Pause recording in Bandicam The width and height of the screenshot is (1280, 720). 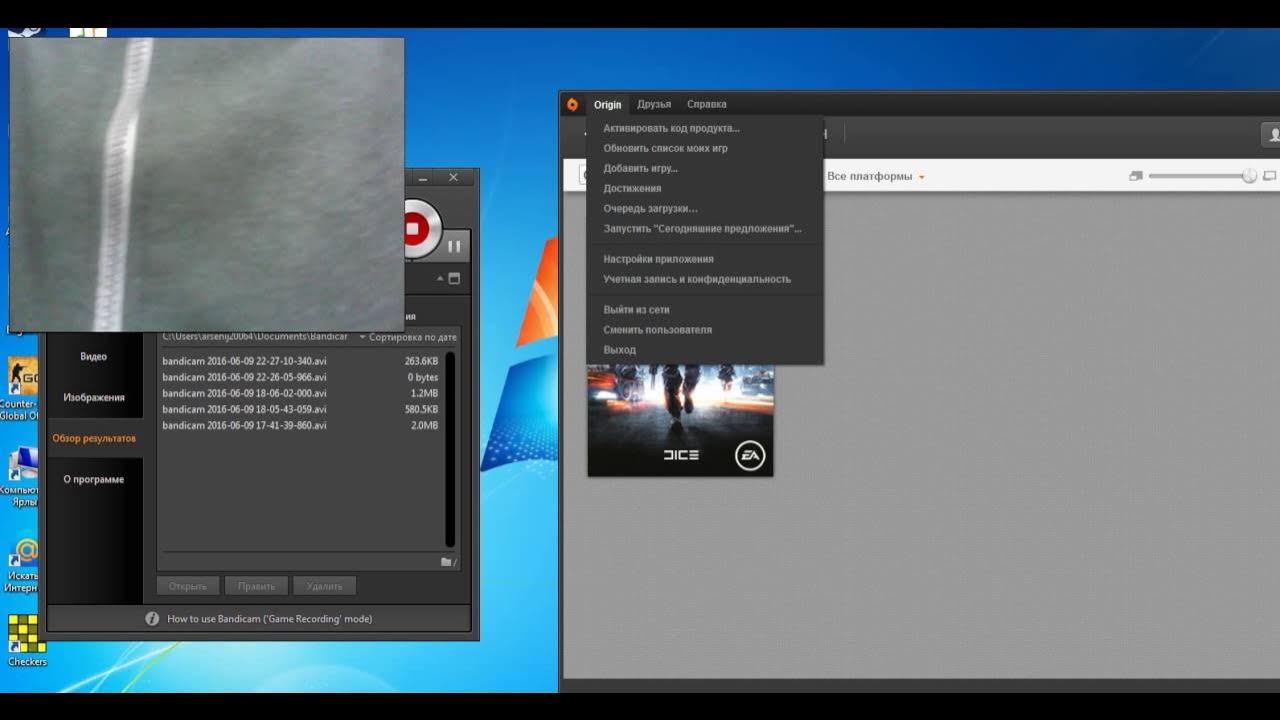coord(454,245)
